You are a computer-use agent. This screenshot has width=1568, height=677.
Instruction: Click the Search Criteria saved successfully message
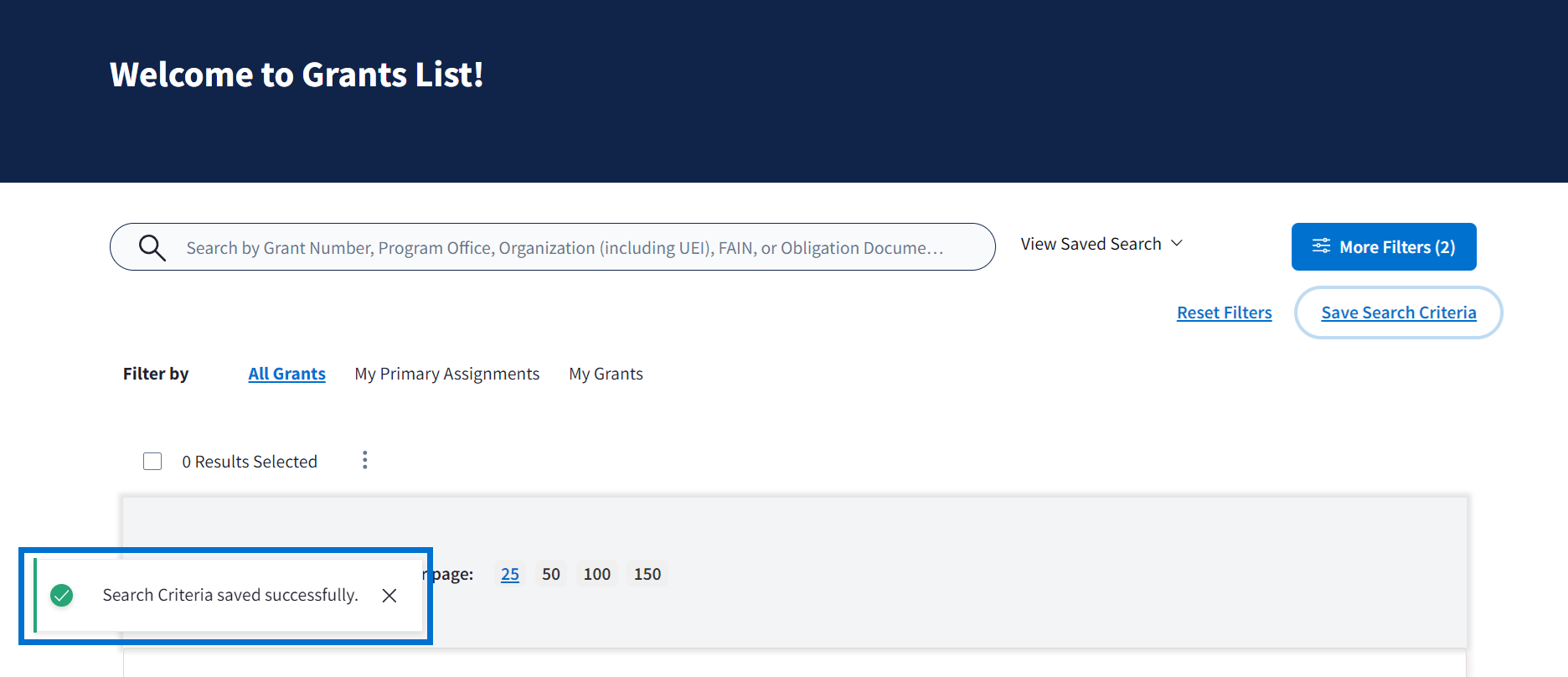[x=230, y=596]
